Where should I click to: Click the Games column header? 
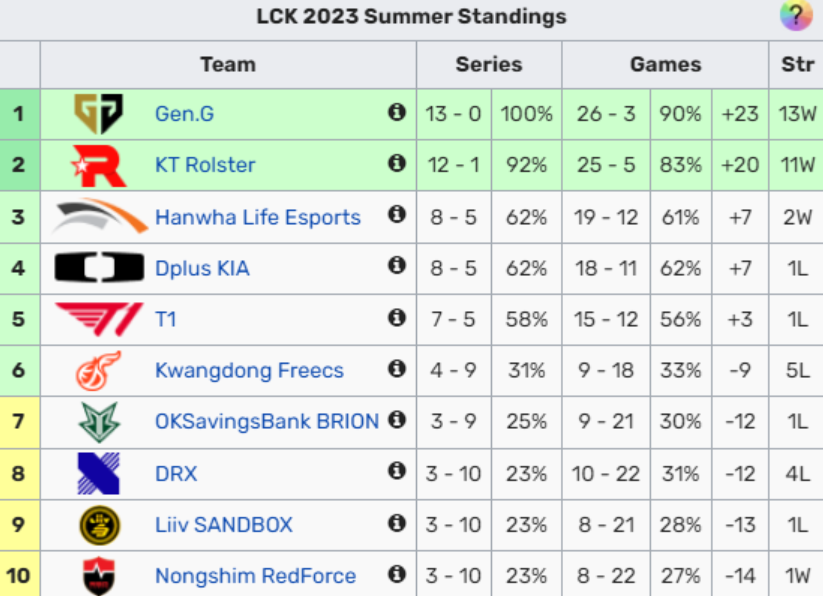click(665, 65)
